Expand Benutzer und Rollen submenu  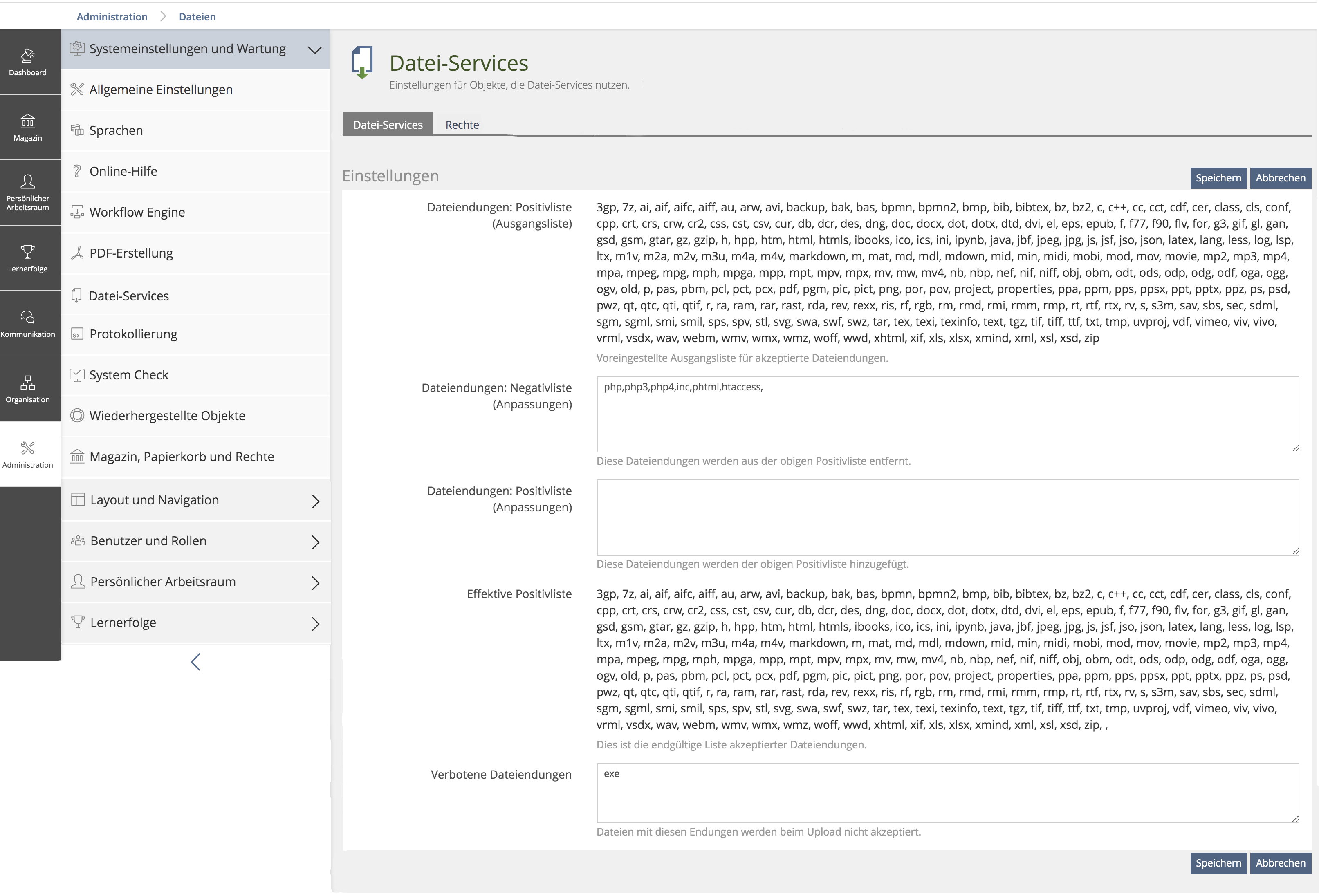315,542
